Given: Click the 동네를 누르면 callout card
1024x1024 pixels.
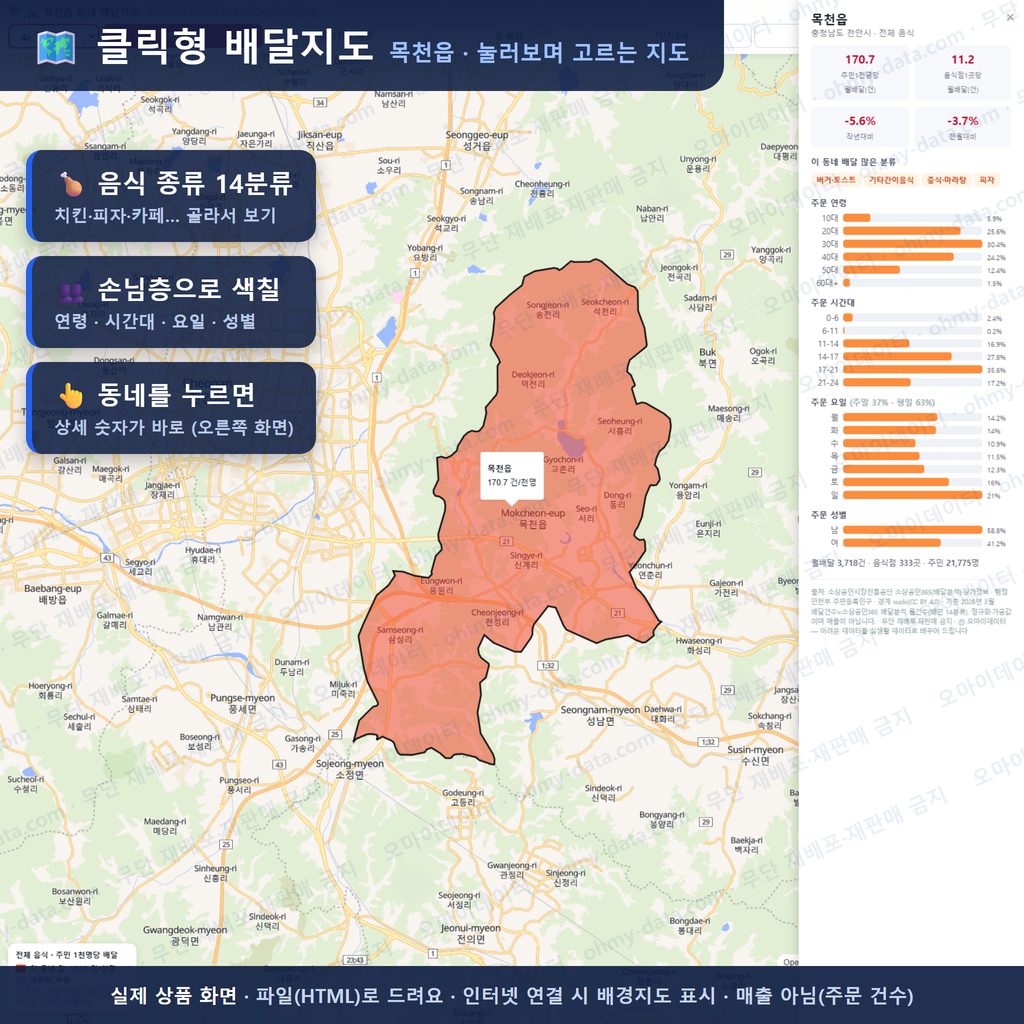Looking at the screenshot, I should pos(172,408).
